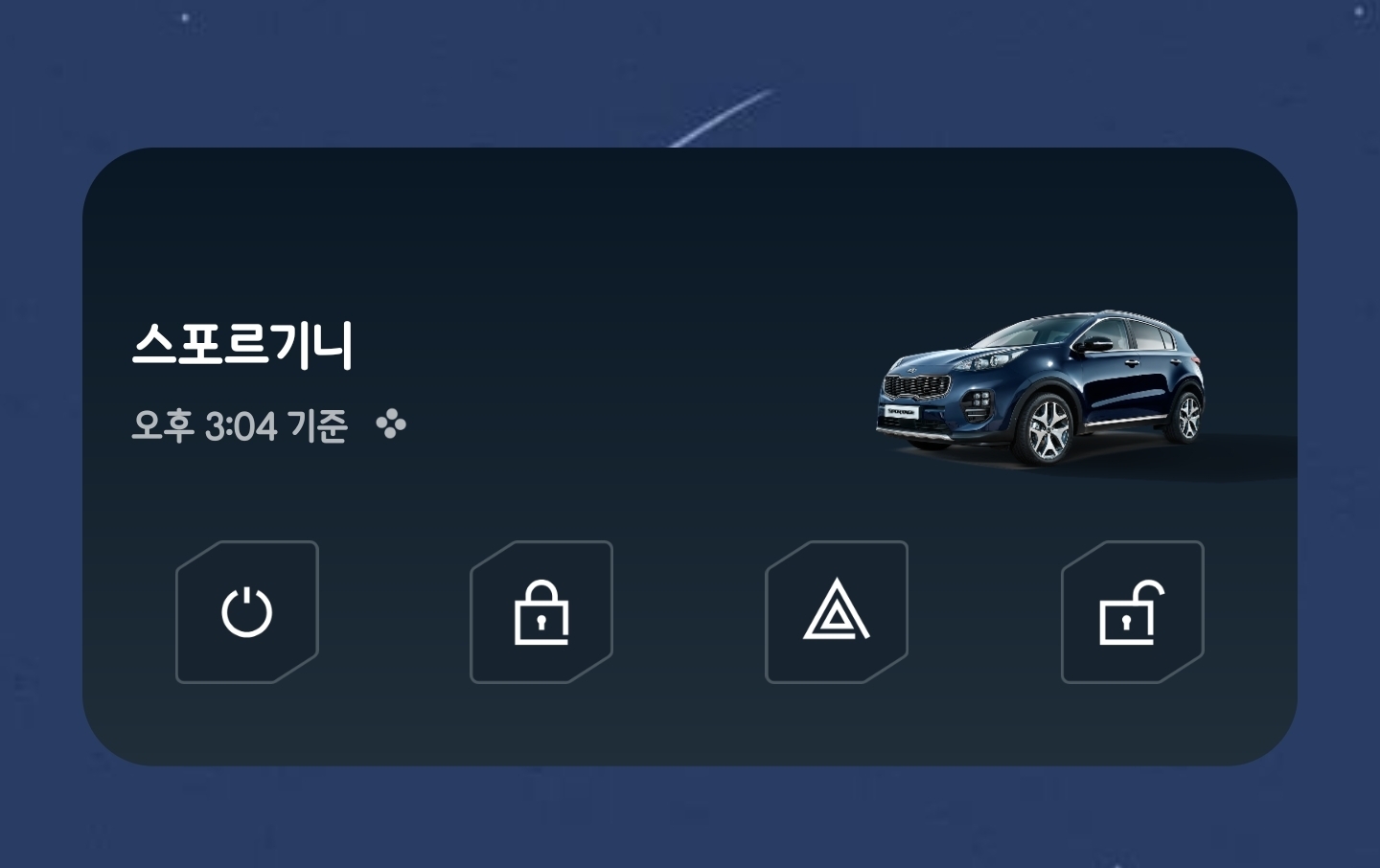The width and height of the screenshot is (1380, 868).
Task: Select the 스포르기니 vehicle name
Action: click(x=242, y=345)
